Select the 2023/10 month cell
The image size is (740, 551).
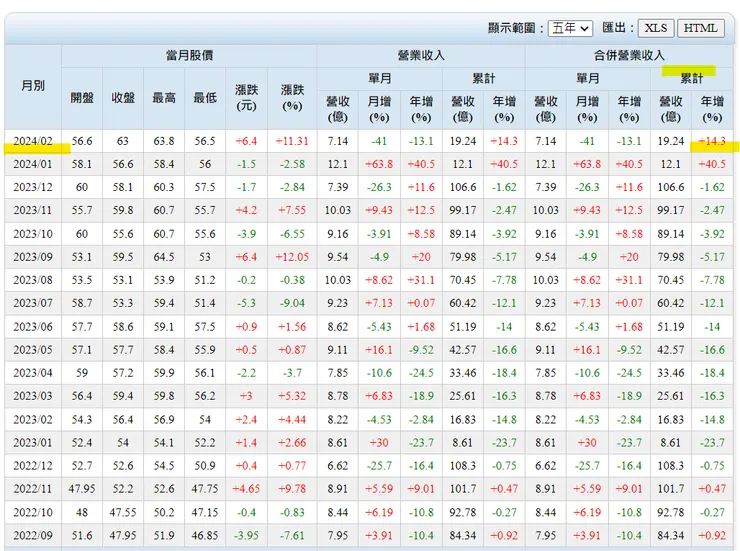(33, 234)
